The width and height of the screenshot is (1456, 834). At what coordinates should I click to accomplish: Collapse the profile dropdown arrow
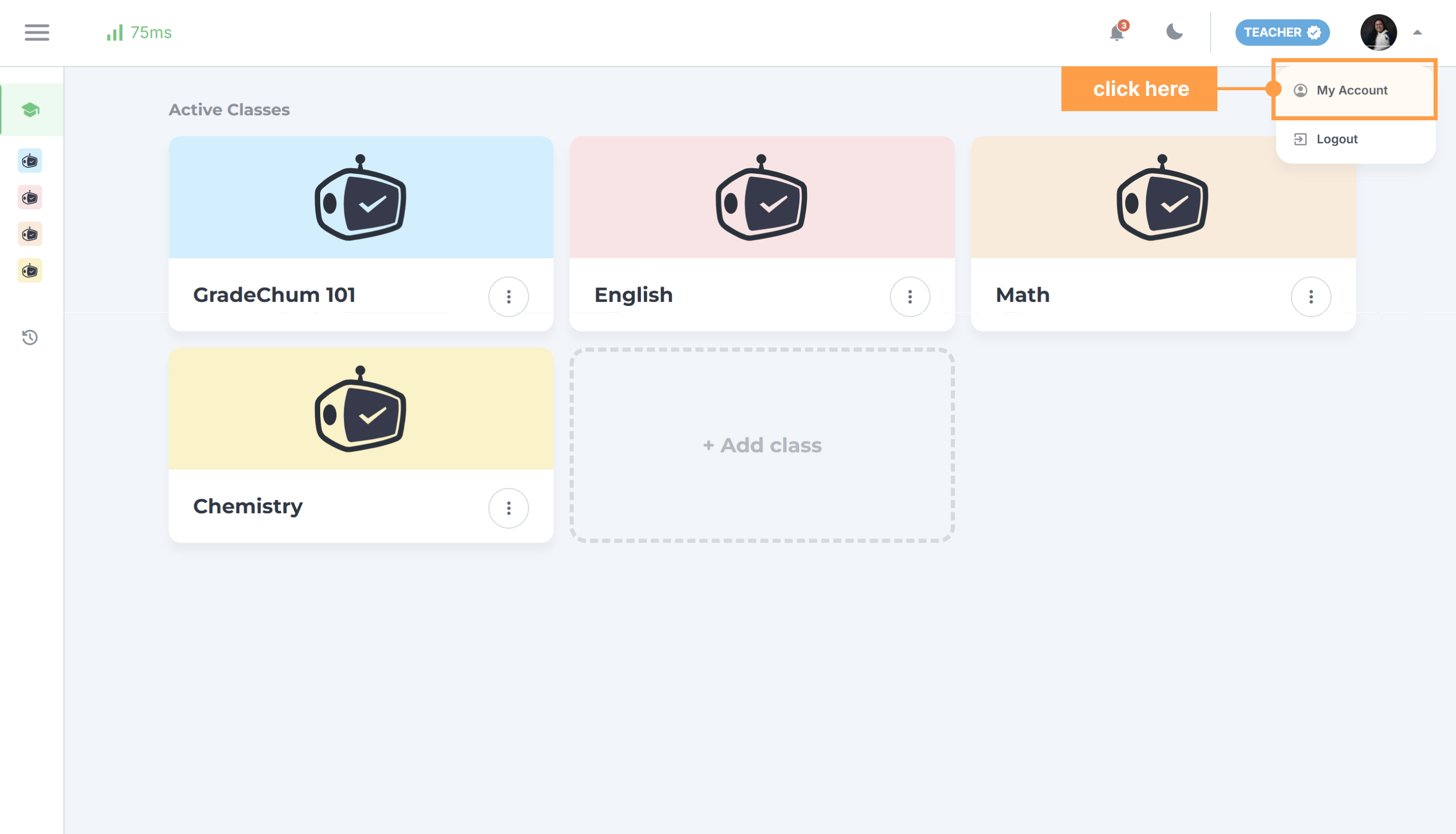[x=1417, y=33]
